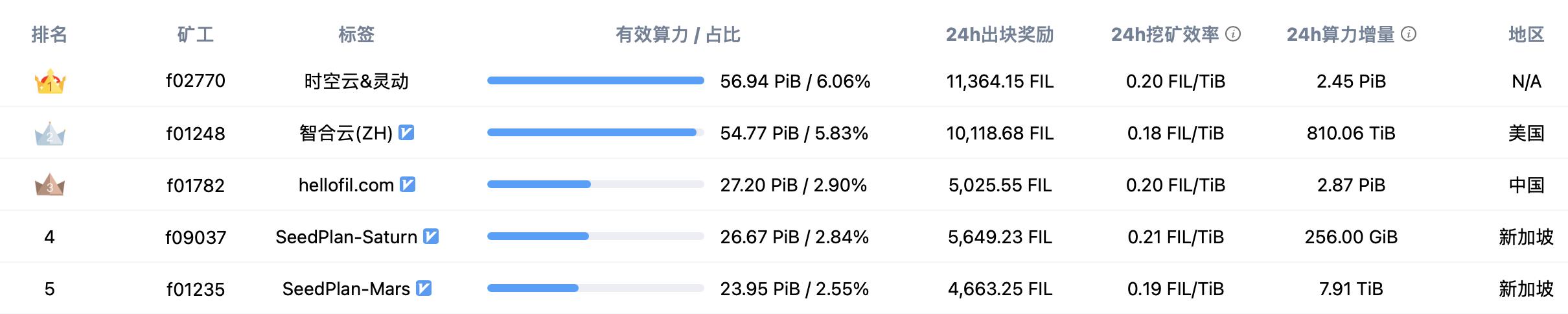Open miner f09037 link
Viewport: 1568px width, 314px height.
pos(196,237)
